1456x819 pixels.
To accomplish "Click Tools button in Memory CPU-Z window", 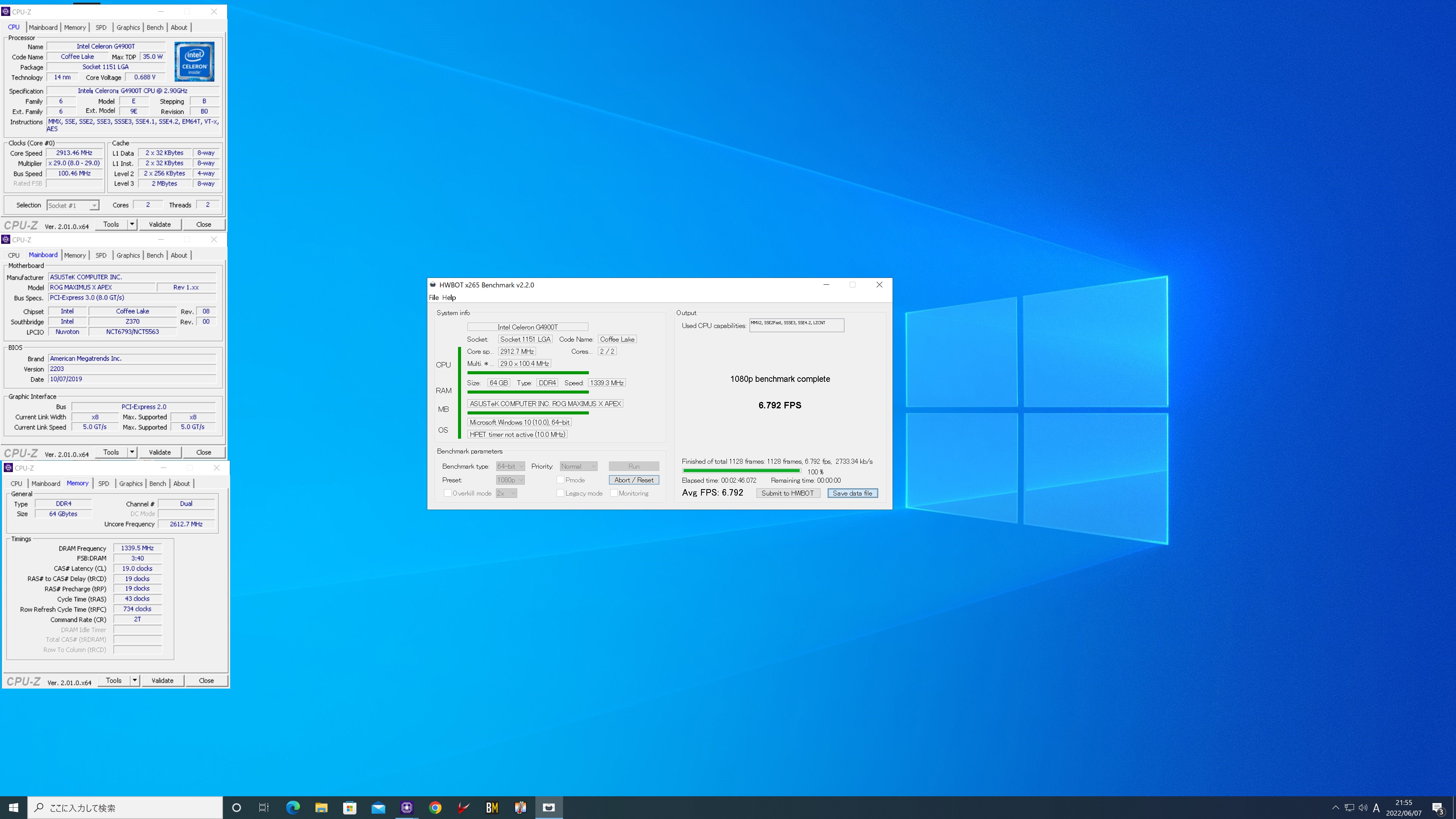I will coord(114,681).
